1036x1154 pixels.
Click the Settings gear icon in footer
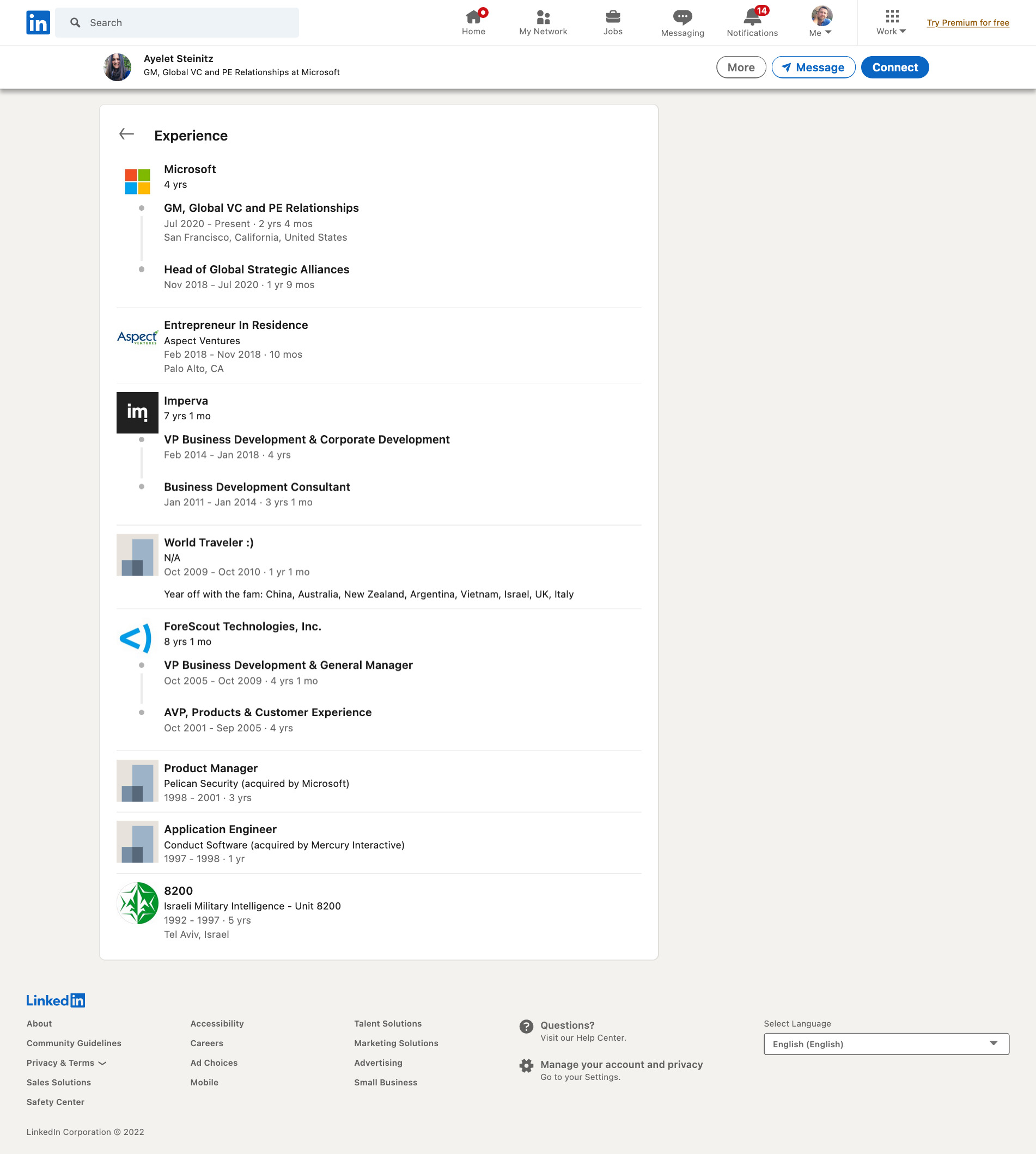click(527, 1065)
